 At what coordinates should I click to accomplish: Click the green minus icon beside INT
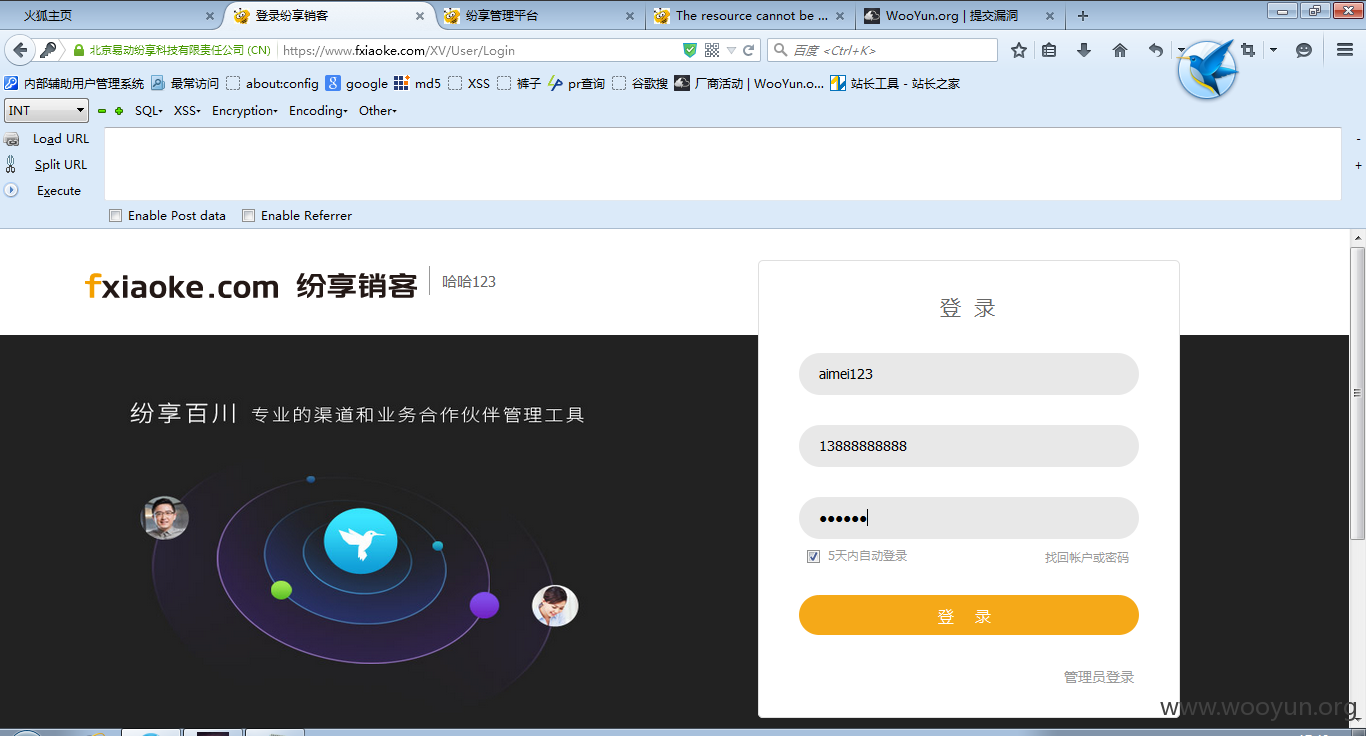click(102, 111)
